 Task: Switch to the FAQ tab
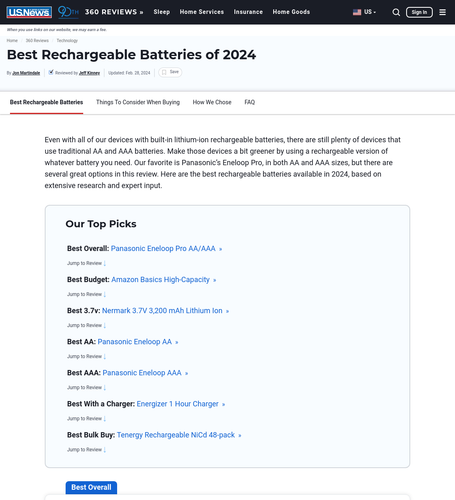click(x=250, y=102)
